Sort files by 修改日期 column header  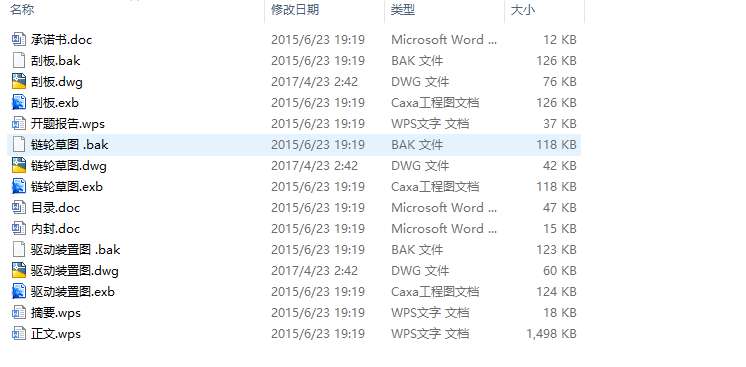[295, 10]
